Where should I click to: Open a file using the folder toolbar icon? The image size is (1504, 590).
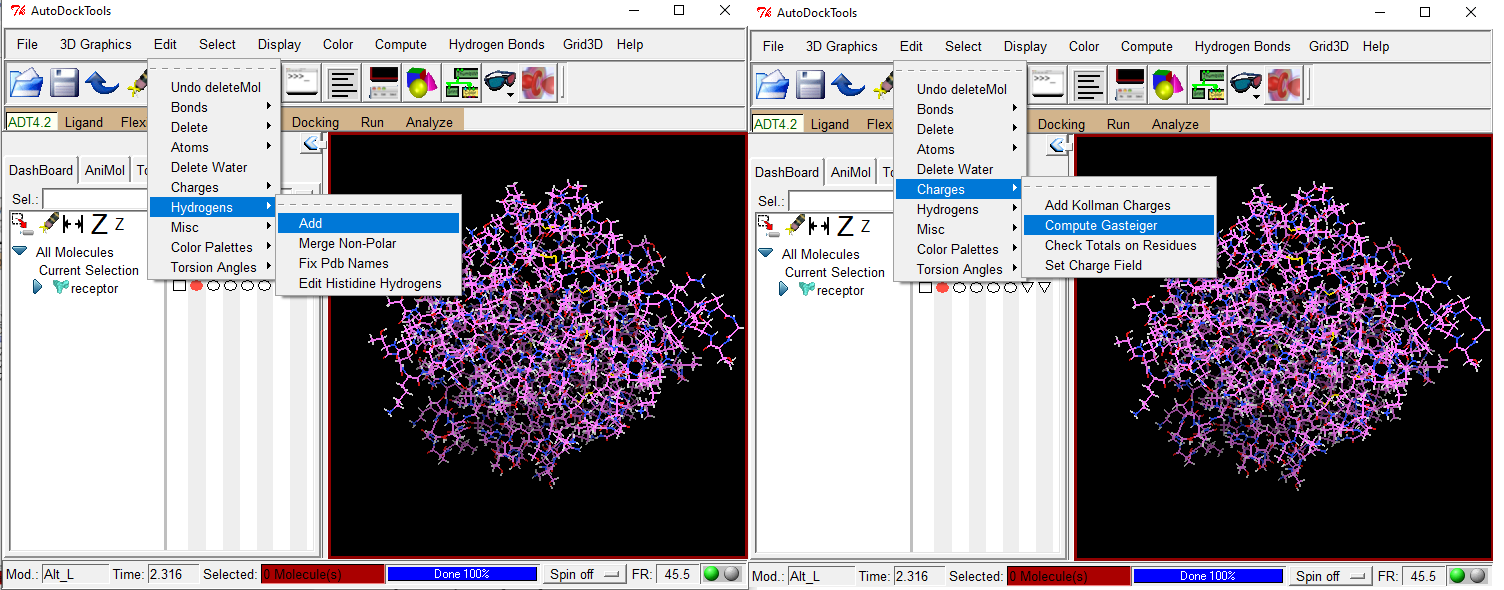coord(25,84)
